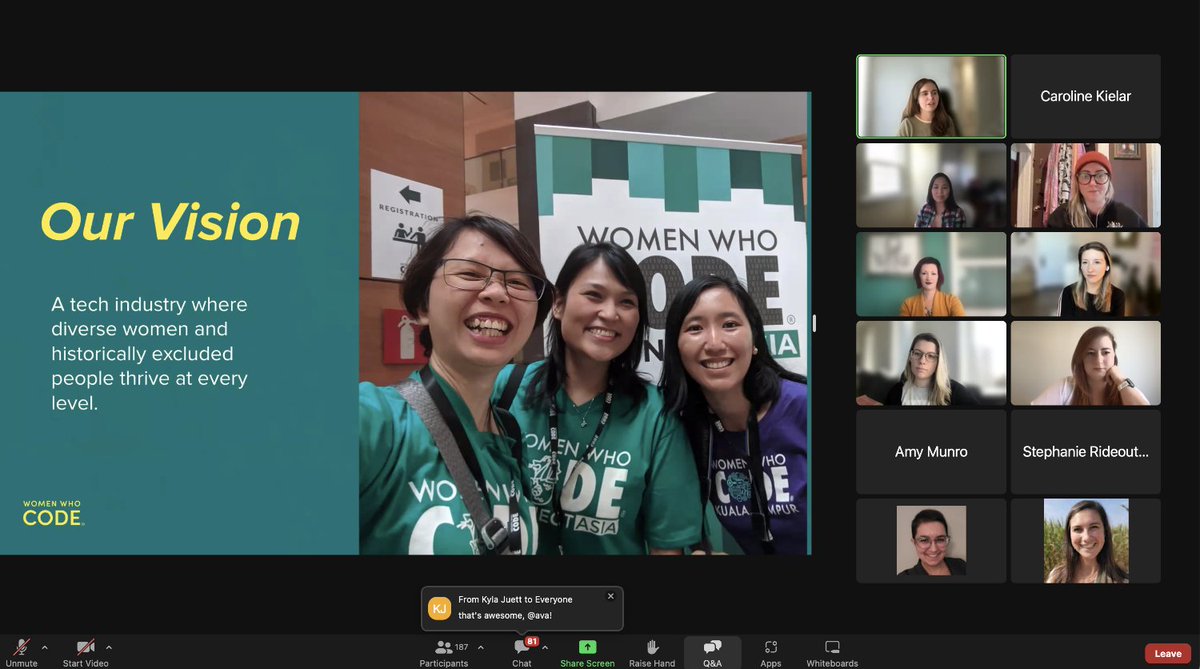The image size is (1200, 669).
Task: Click the Raise Hand icon
Action: [652, 647]
